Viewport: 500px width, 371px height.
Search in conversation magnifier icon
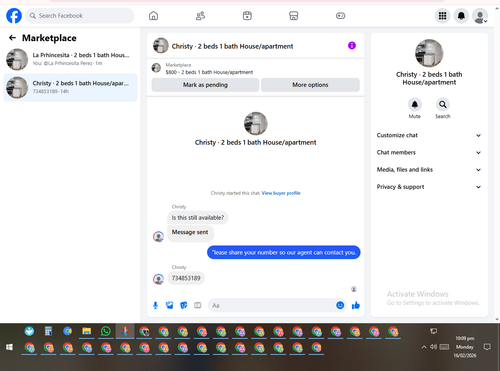click(443, 105)
